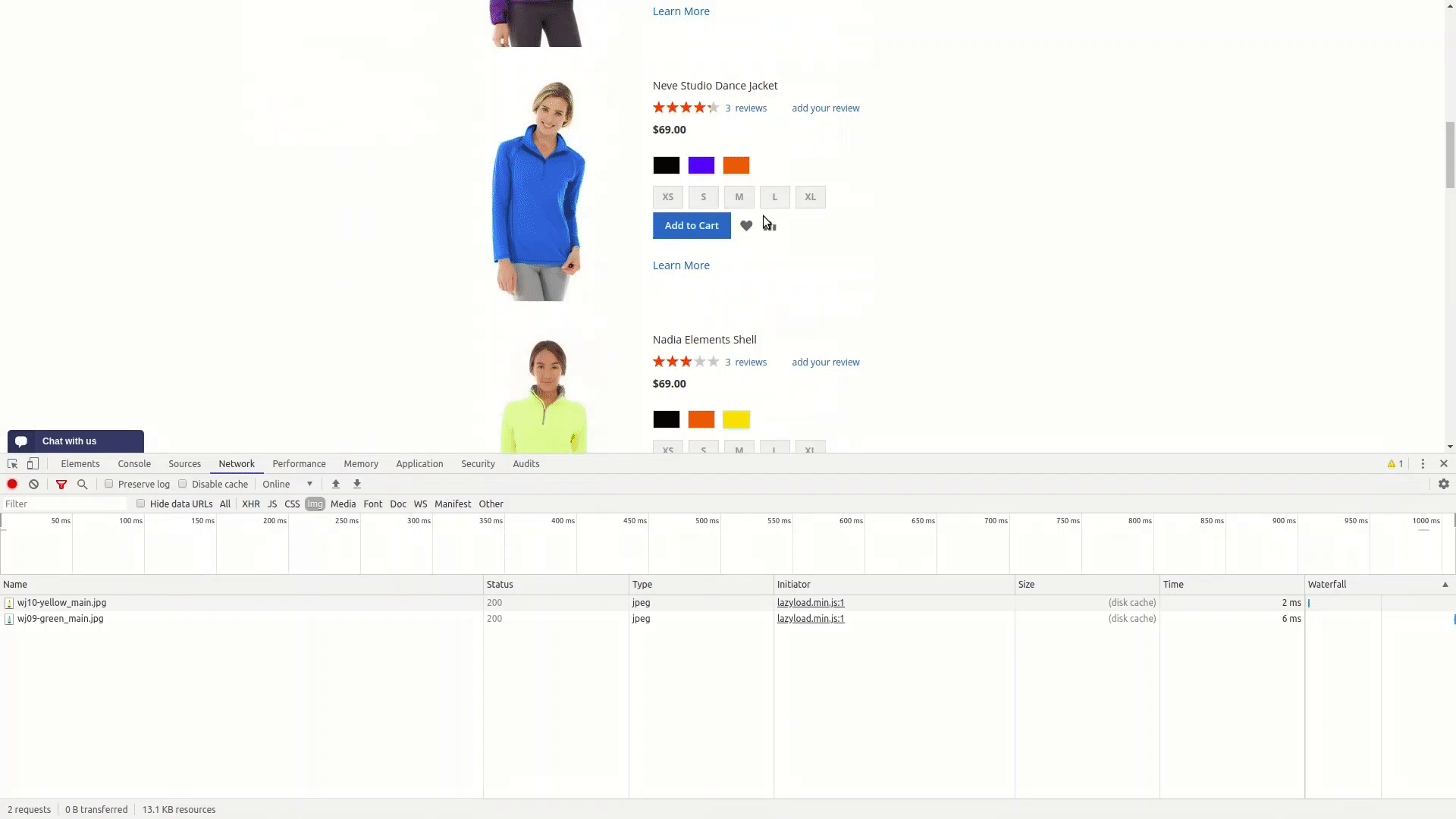Screen dimensions: 1456x819
Task: Select the purple color swatch
Action: pos(701,165)
